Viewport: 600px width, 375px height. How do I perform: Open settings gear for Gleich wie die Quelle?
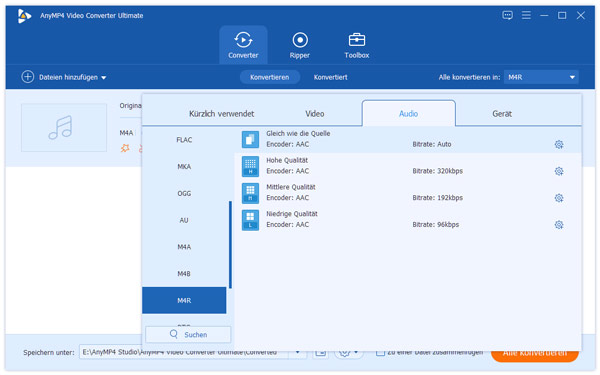[x=559, y=144]
